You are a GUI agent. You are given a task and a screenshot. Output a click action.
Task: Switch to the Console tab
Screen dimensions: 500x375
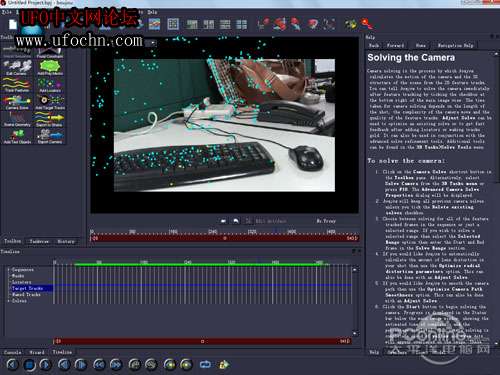(13, 352)
